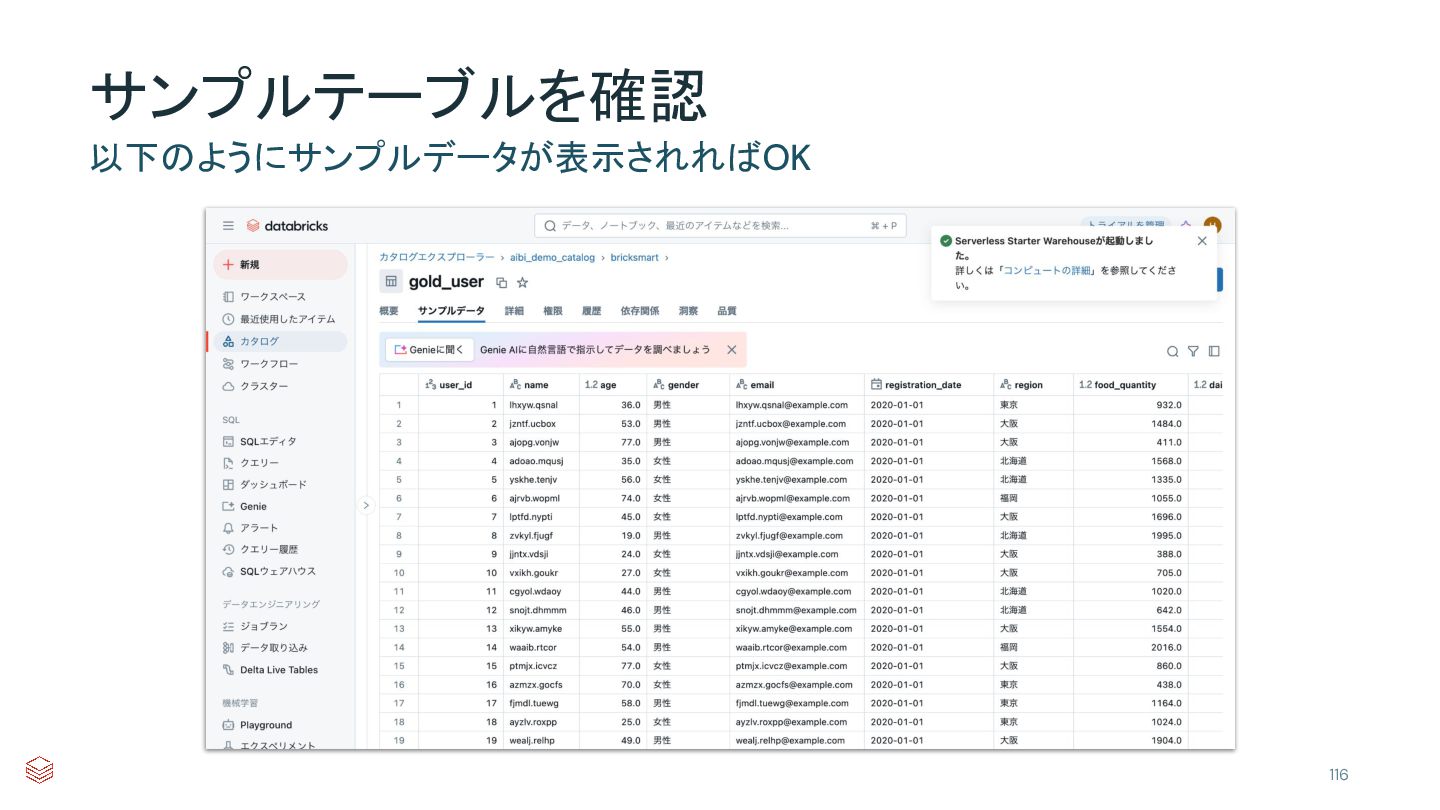1440x810 pixels.
Task: Switch to the 権限 tab
Action: pos(553,311)
